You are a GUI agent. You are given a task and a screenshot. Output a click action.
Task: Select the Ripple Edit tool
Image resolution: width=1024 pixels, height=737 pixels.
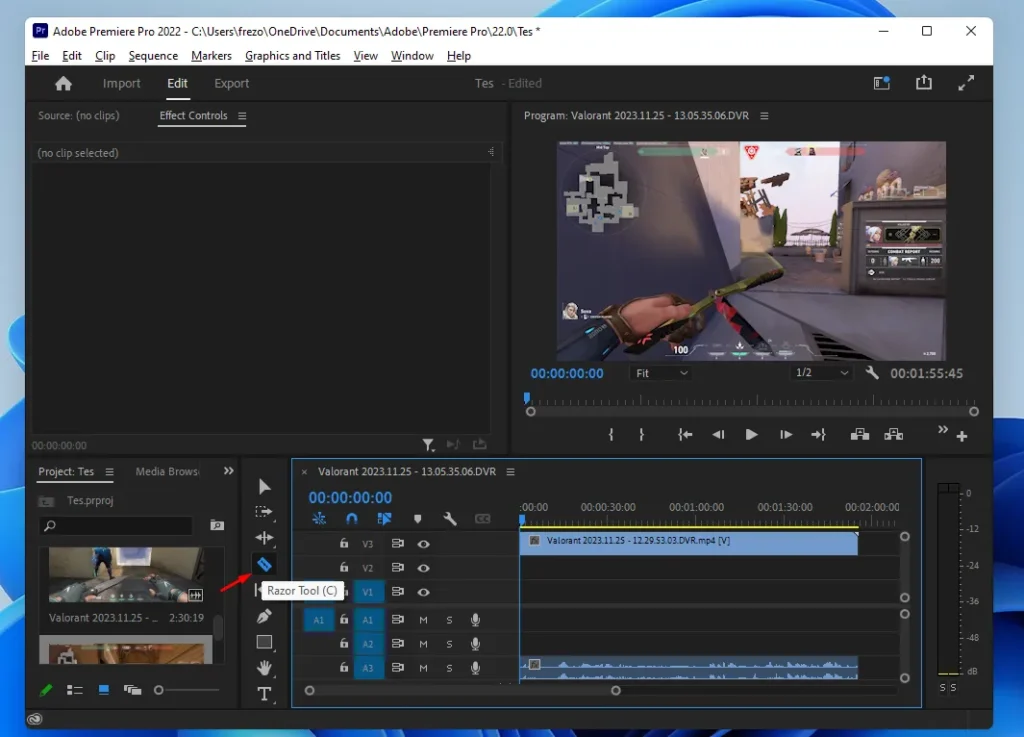[264, 538]
